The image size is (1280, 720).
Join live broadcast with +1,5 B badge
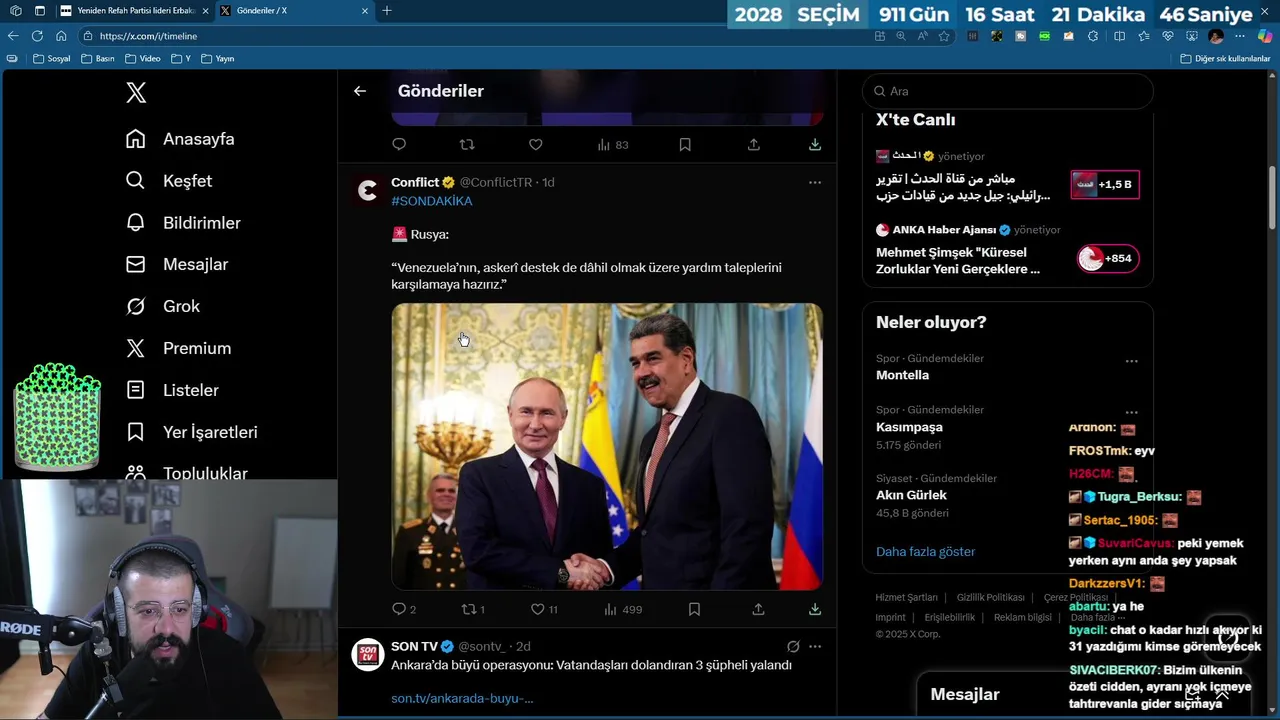click(x=1105, y=184)
